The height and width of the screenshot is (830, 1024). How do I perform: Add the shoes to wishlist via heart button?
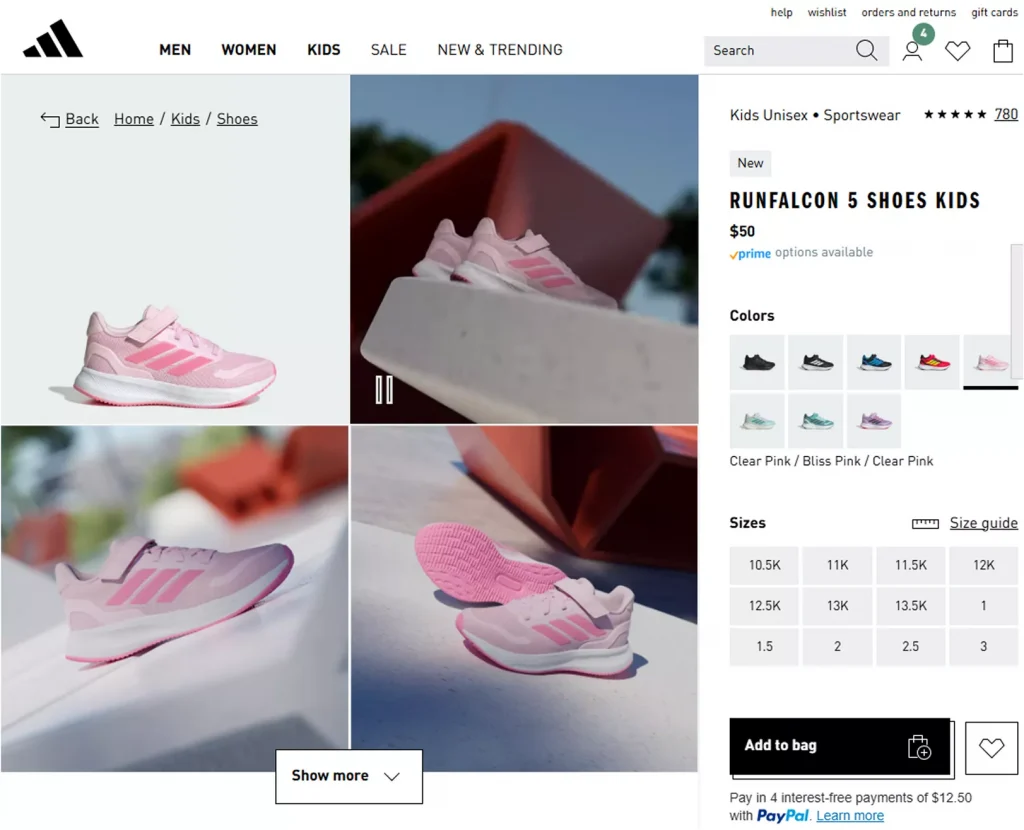(991, 747)
